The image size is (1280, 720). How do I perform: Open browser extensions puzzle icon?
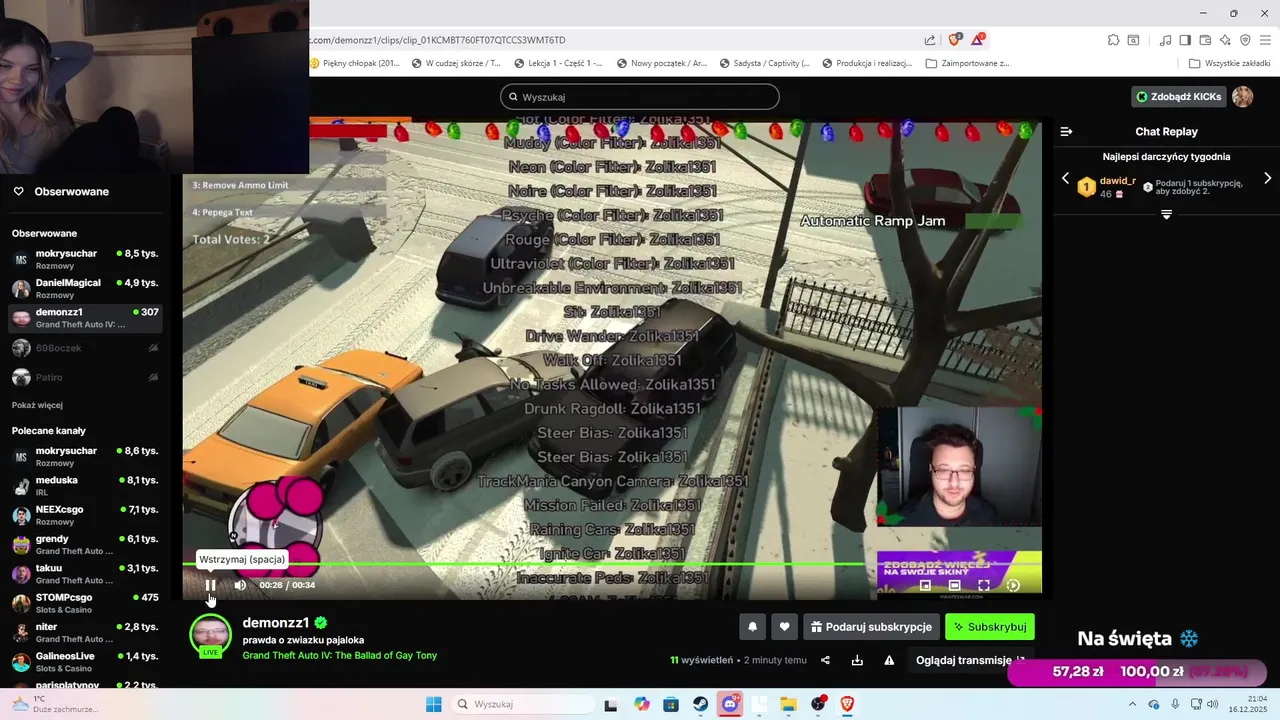pyautogui.click(x=1113, y=40)
